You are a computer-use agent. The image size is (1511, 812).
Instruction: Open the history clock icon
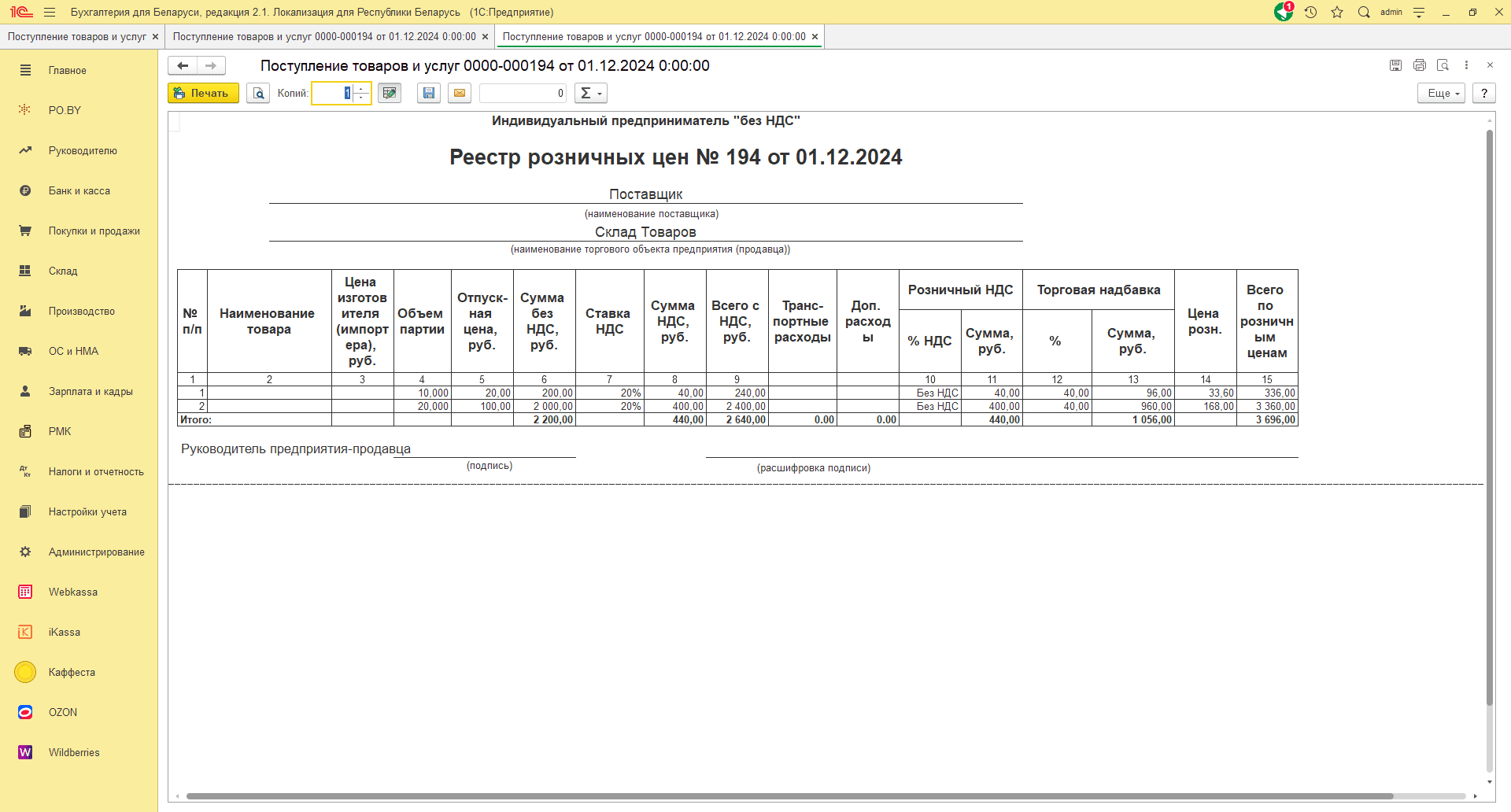[1310, 12]
